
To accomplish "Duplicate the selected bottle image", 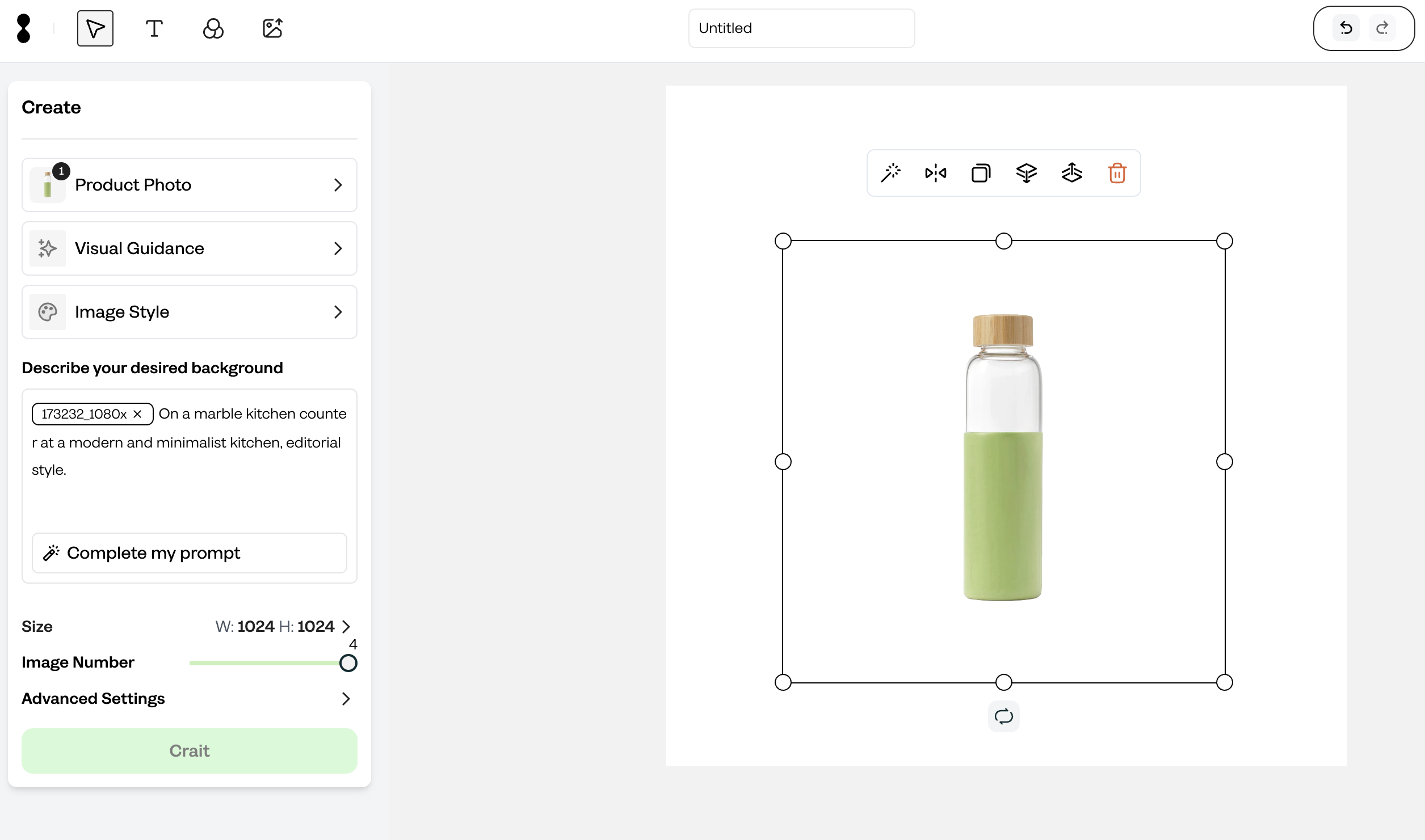I will tap(981, 173).
